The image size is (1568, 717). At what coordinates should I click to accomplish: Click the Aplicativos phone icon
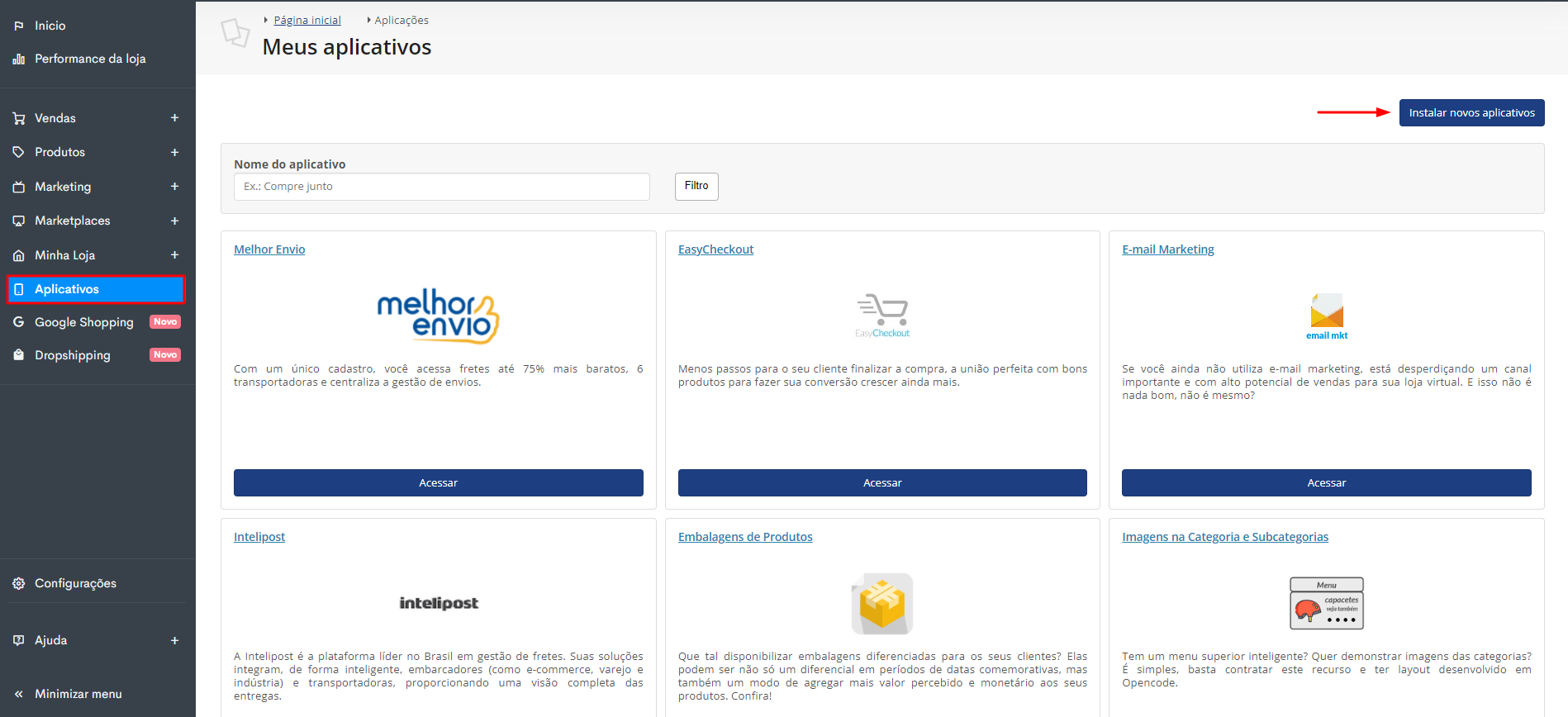19,289
